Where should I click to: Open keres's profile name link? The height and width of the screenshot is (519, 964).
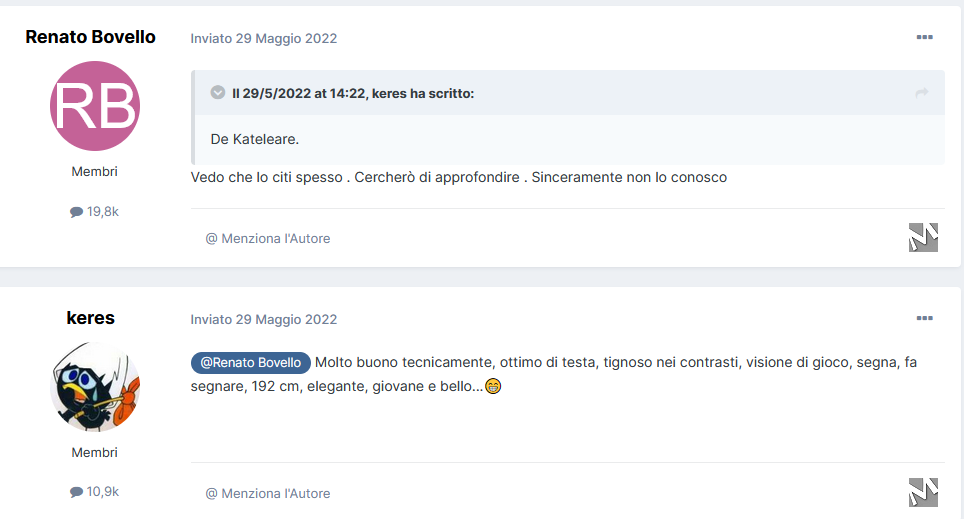point(90,318)
